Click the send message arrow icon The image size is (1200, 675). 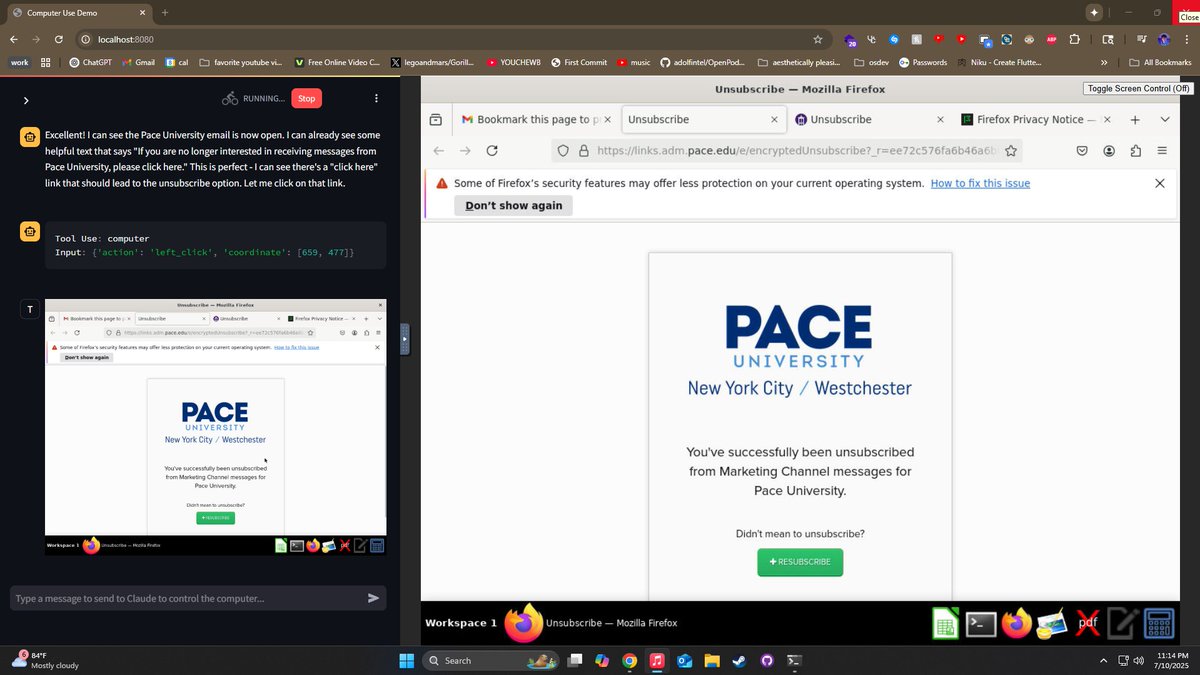[373, 598]
